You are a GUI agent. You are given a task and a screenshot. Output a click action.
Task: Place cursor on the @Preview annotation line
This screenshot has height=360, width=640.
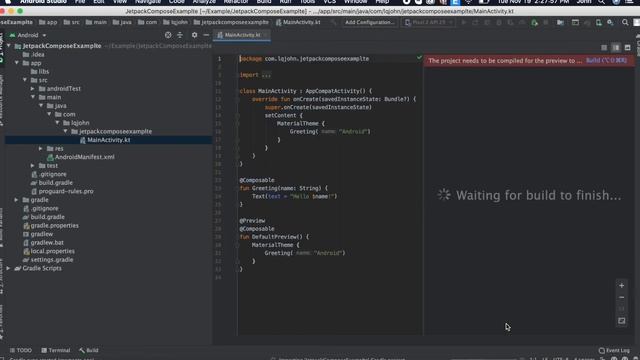[x=252, y=221]
